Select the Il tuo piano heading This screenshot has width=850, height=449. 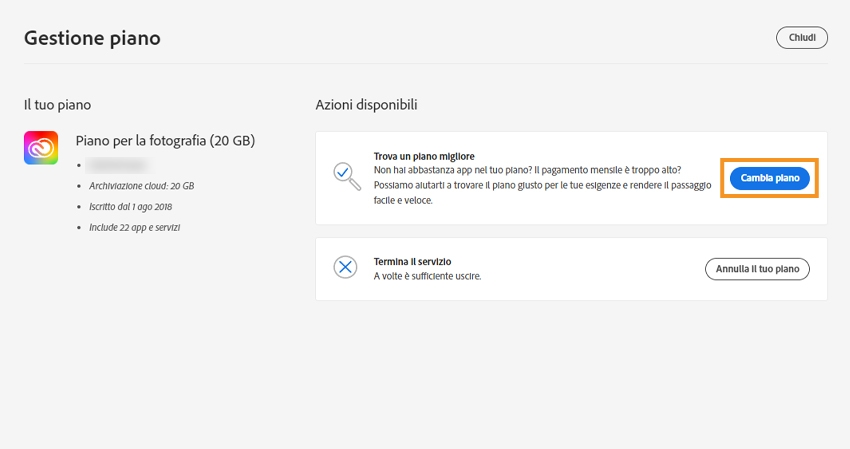[58, 104]
